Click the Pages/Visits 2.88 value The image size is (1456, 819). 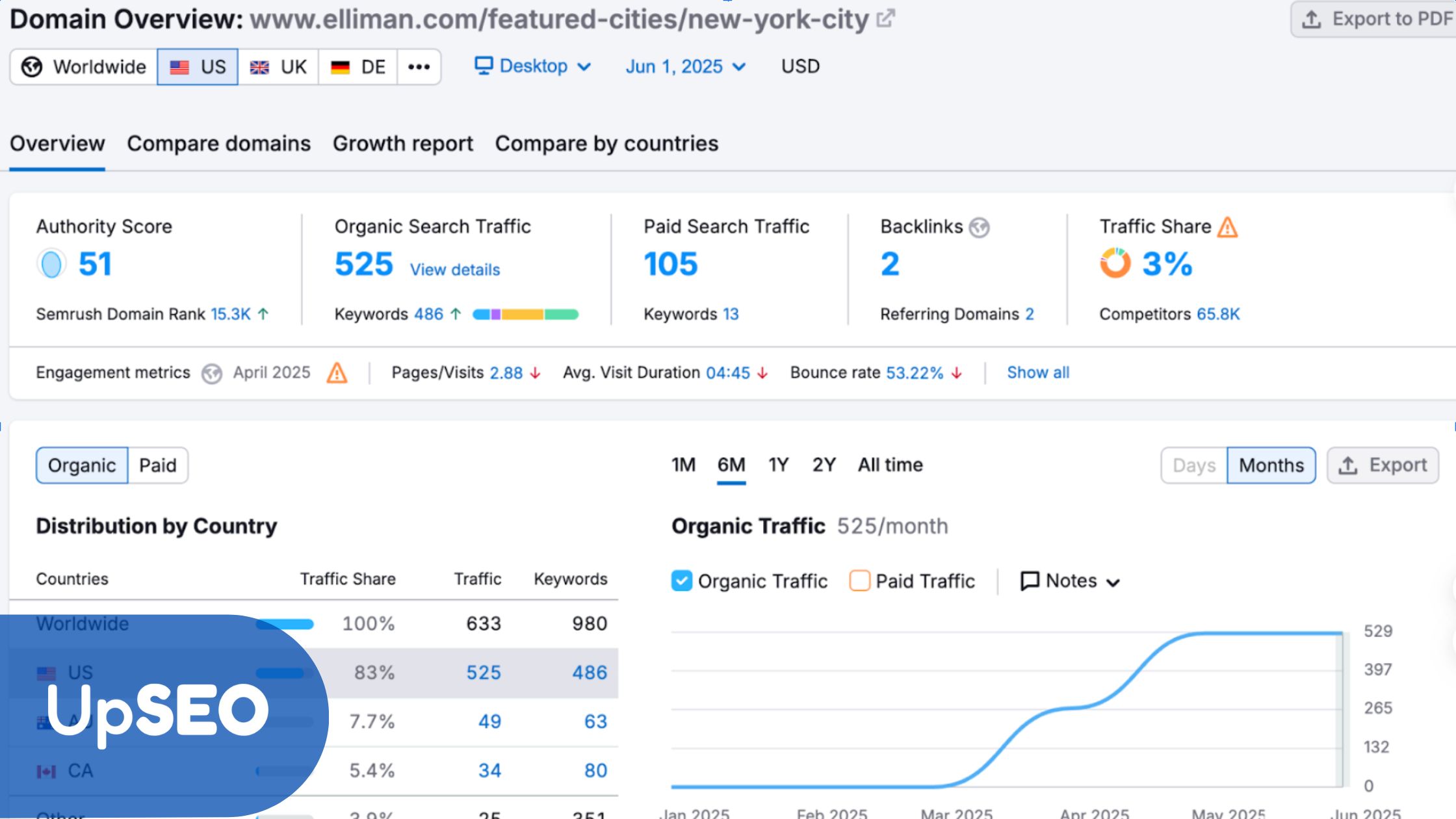[x=506, y=373]
